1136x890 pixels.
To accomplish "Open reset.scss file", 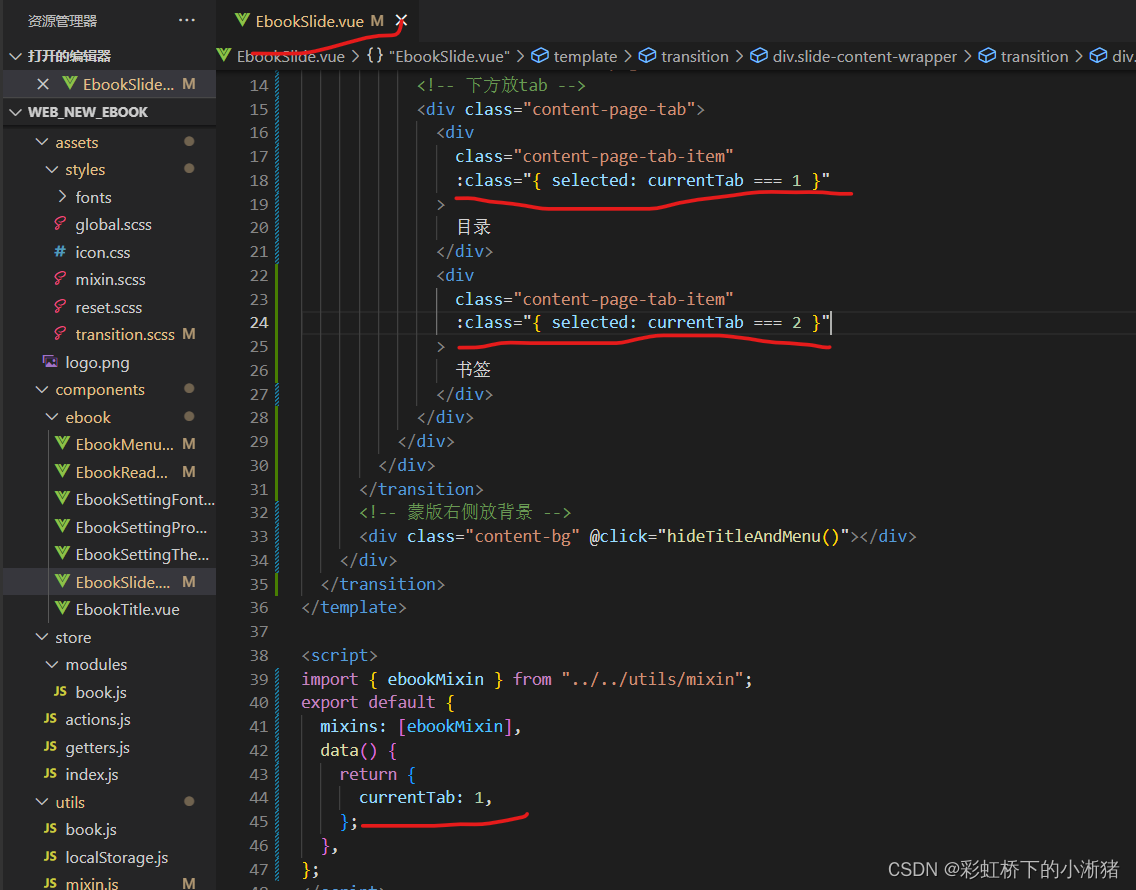I will click(109, 307).
